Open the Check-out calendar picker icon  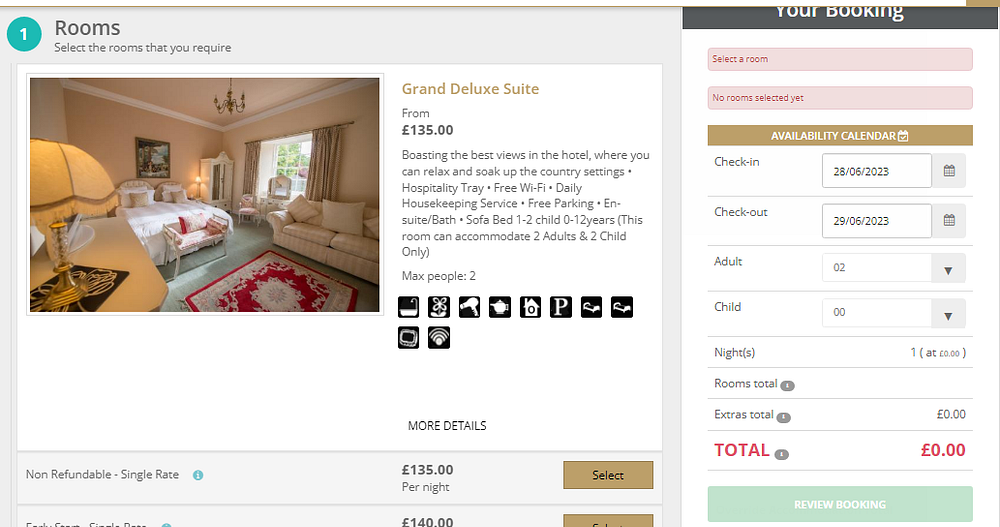click(x=949, y=220)
